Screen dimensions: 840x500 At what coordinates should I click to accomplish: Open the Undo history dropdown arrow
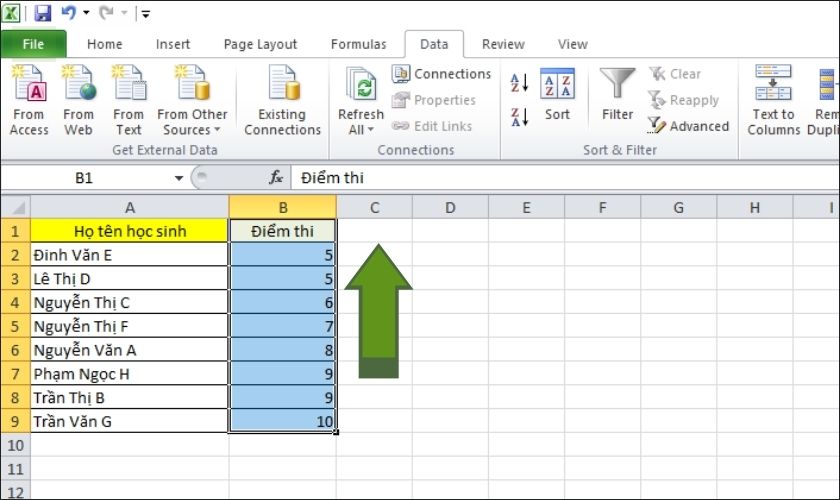[x=86, y=13]
